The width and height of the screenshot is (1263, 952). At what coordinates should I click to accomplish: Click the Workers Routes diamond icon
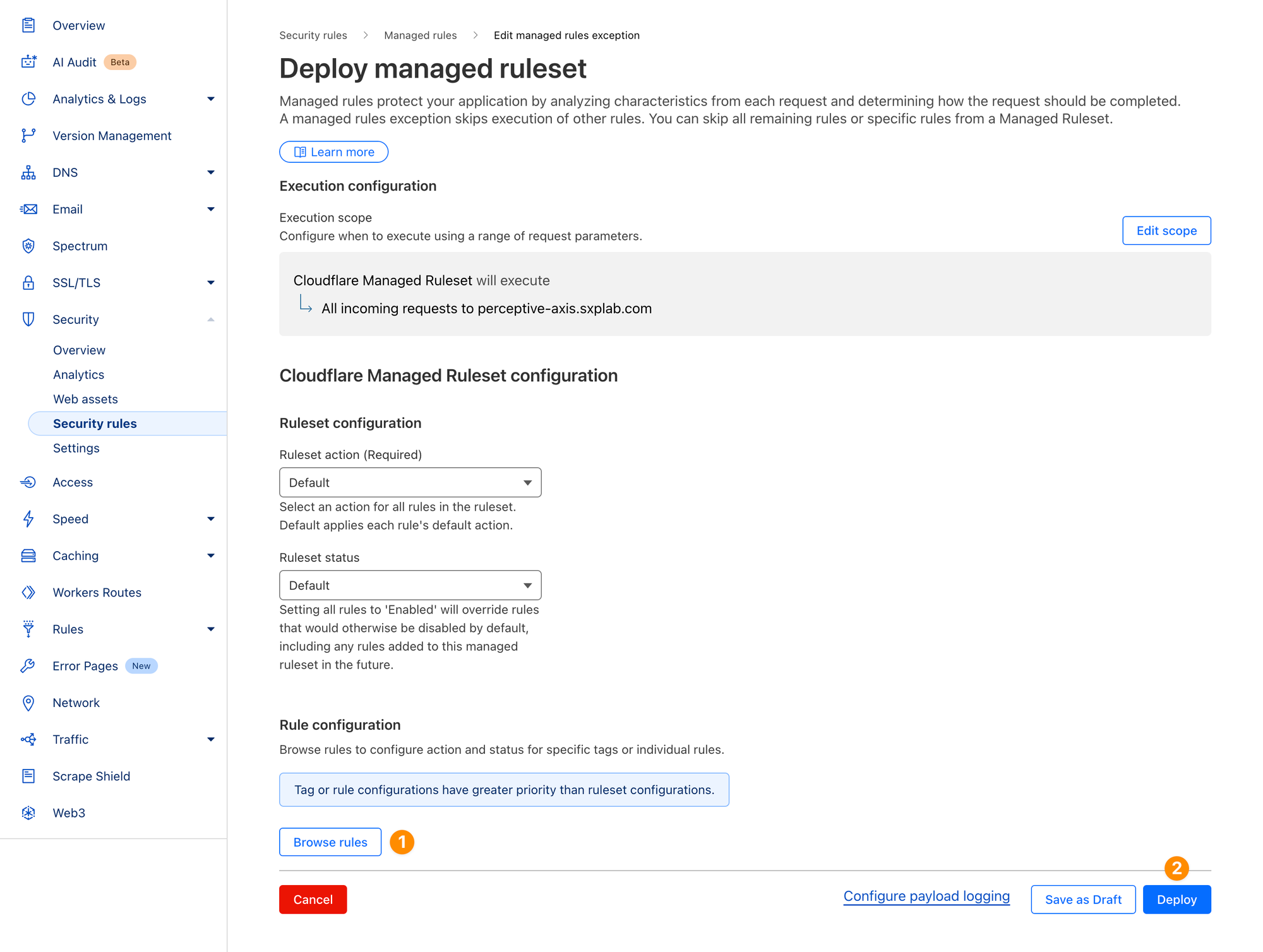click(28, 592)
